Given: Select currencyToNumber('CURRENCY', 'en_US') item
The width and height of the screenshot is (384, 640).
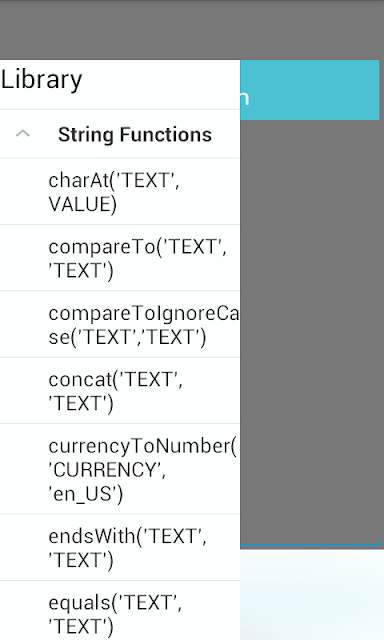Looking at the screenshot, I should point(120,469).
